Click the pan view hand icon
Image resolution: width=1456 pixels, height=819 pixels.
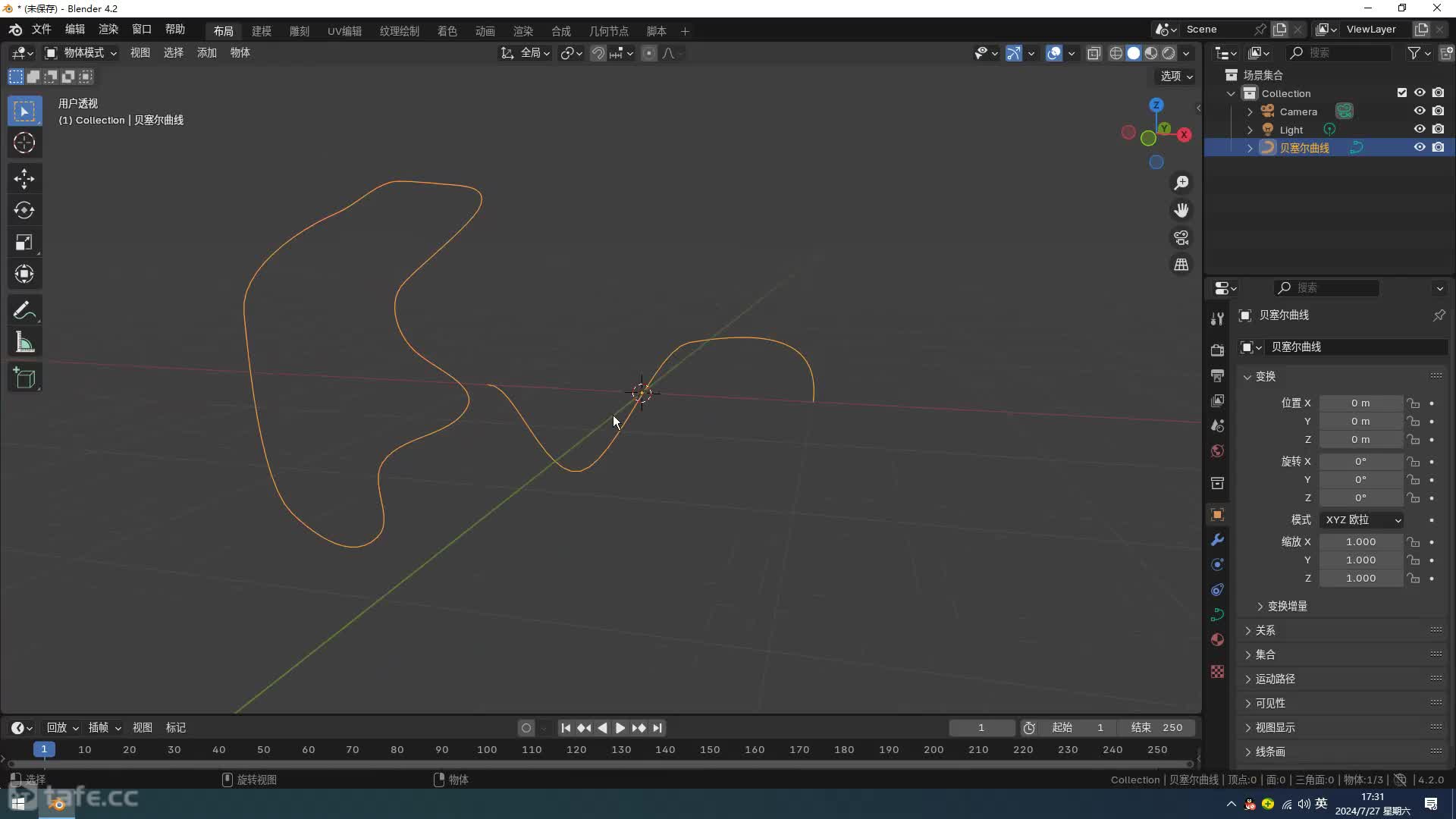click(1181, 210)
